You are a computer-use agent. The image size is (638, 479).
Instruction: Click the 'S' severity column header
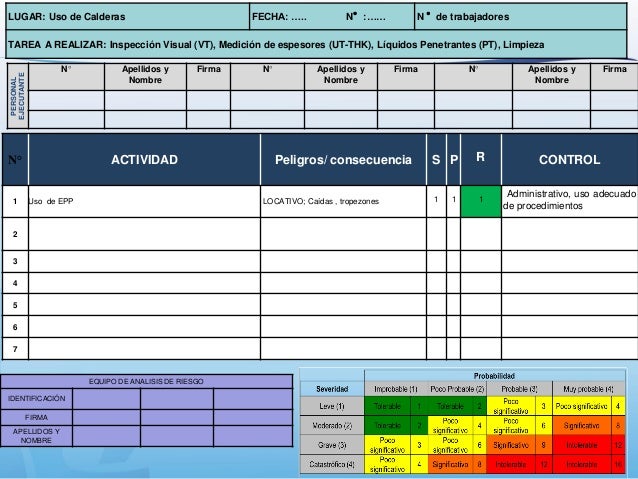[436, 160]
